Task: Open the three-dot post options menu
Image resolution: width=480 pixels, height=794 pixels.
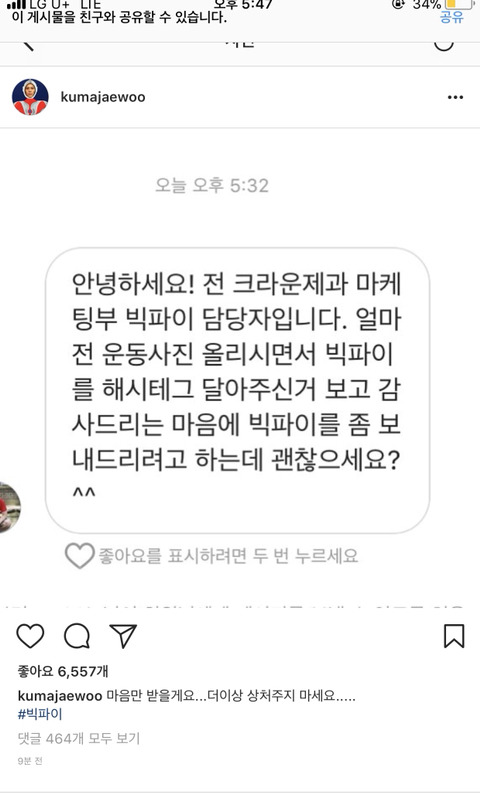Action: pyautogui.click(x=455, y=97)
